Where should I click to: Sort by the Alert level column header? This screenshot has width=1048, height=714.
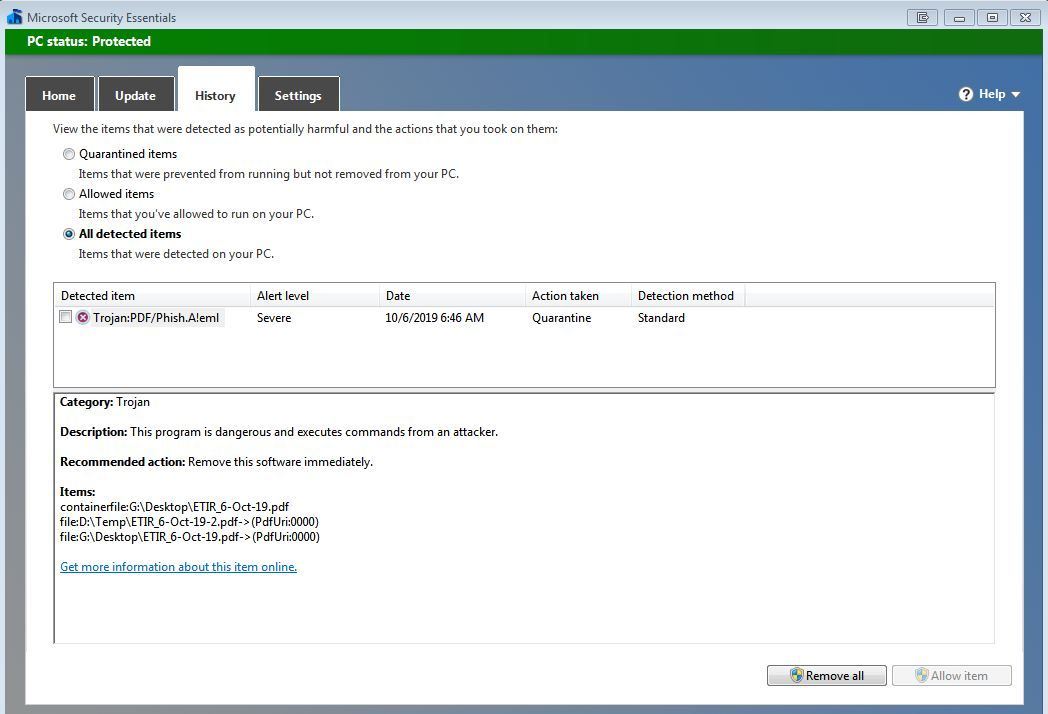(x=314, y=296)
